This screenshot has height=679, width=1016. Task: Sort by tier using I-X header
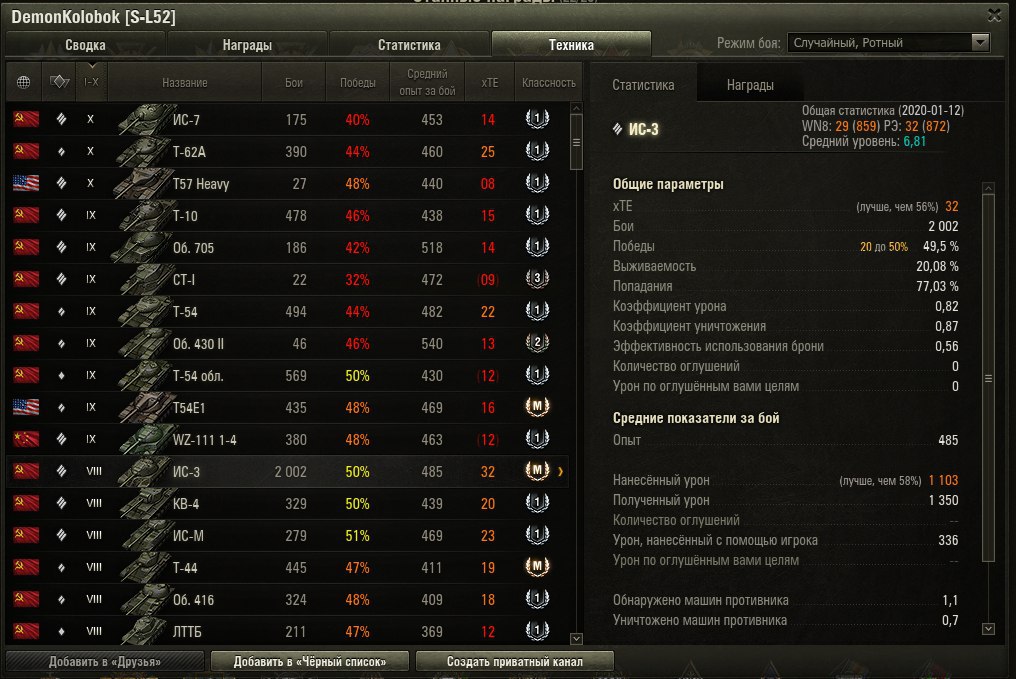[91, 82]
